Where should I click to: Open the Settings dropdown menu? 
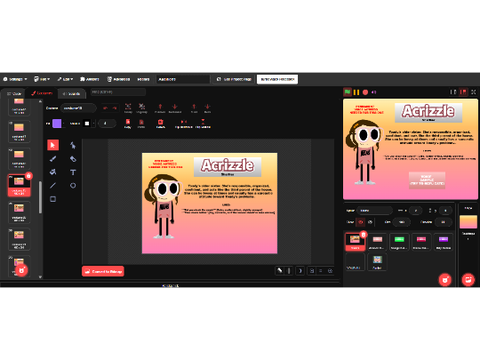tap(15, 79)
